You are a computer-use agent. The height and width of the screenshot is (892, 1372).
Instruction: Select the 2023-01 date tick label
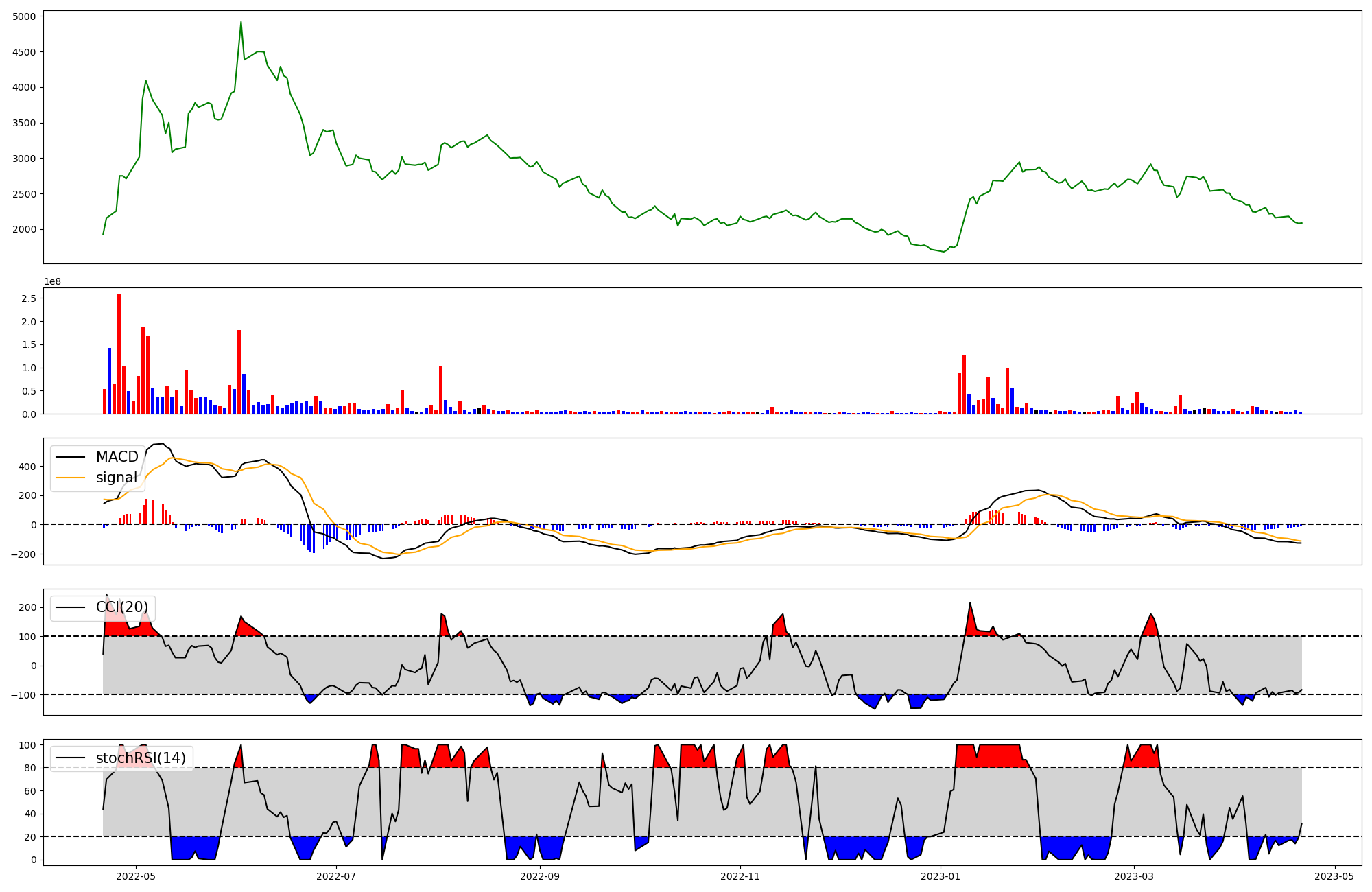941,876
